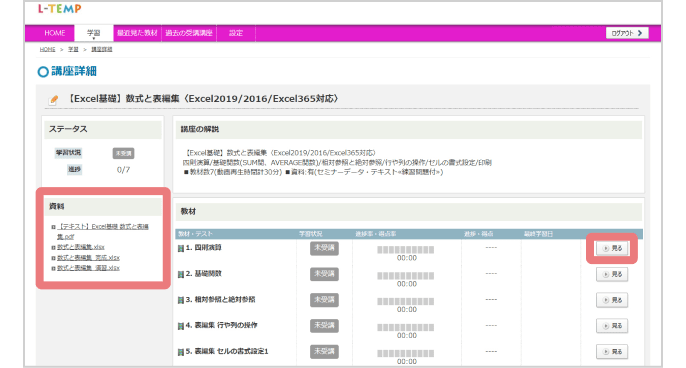The width and height of the screenshot is (686, 368).
Task: Click the video icon for 5. 表編集 セルの書式設定1
Action: coord(180,352)
